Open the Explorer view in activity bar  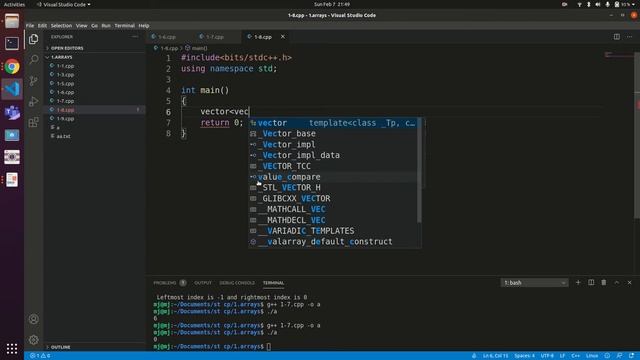[33, 39]
